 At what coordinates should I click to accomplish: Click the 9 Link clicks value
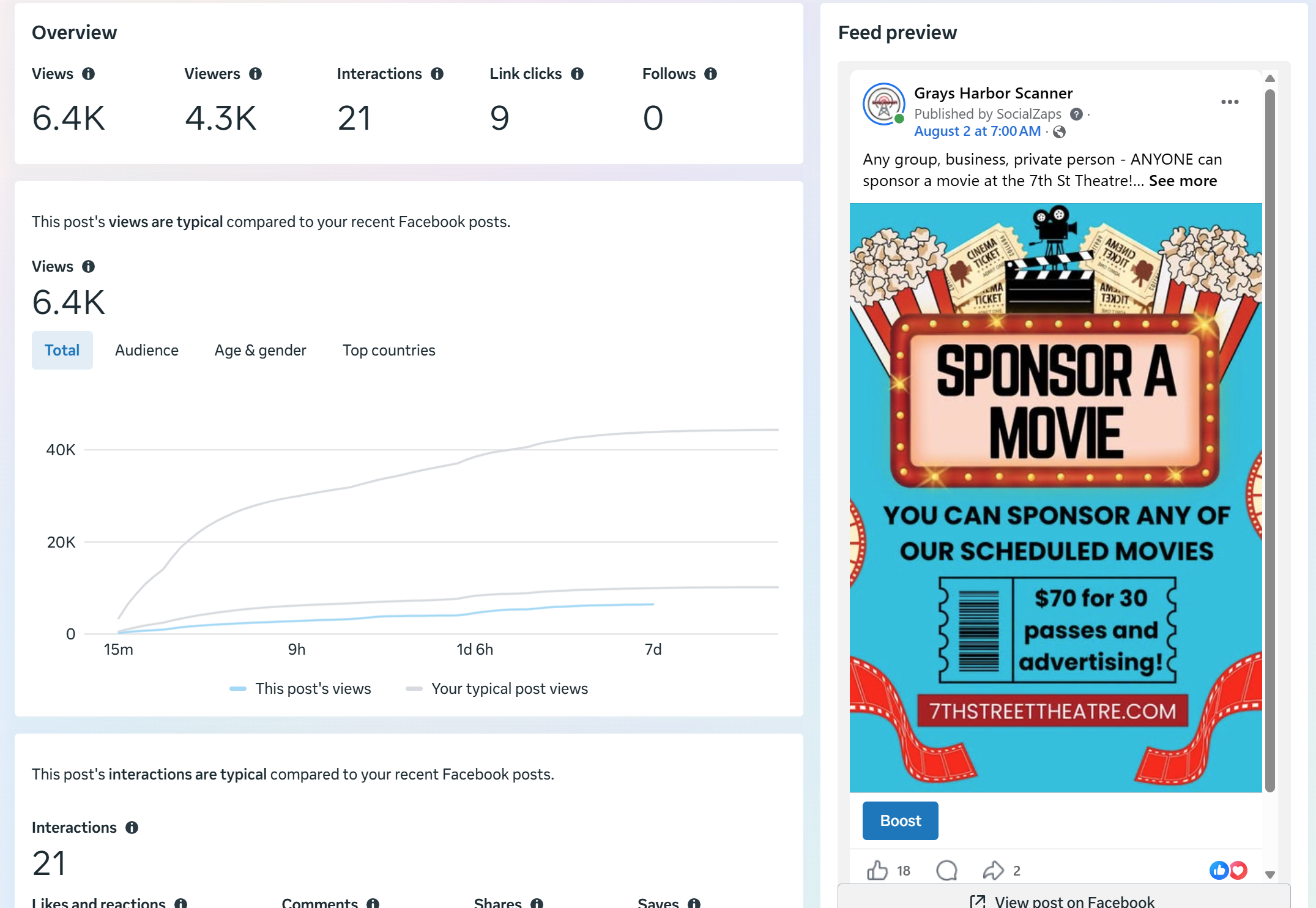pos(500,118)
